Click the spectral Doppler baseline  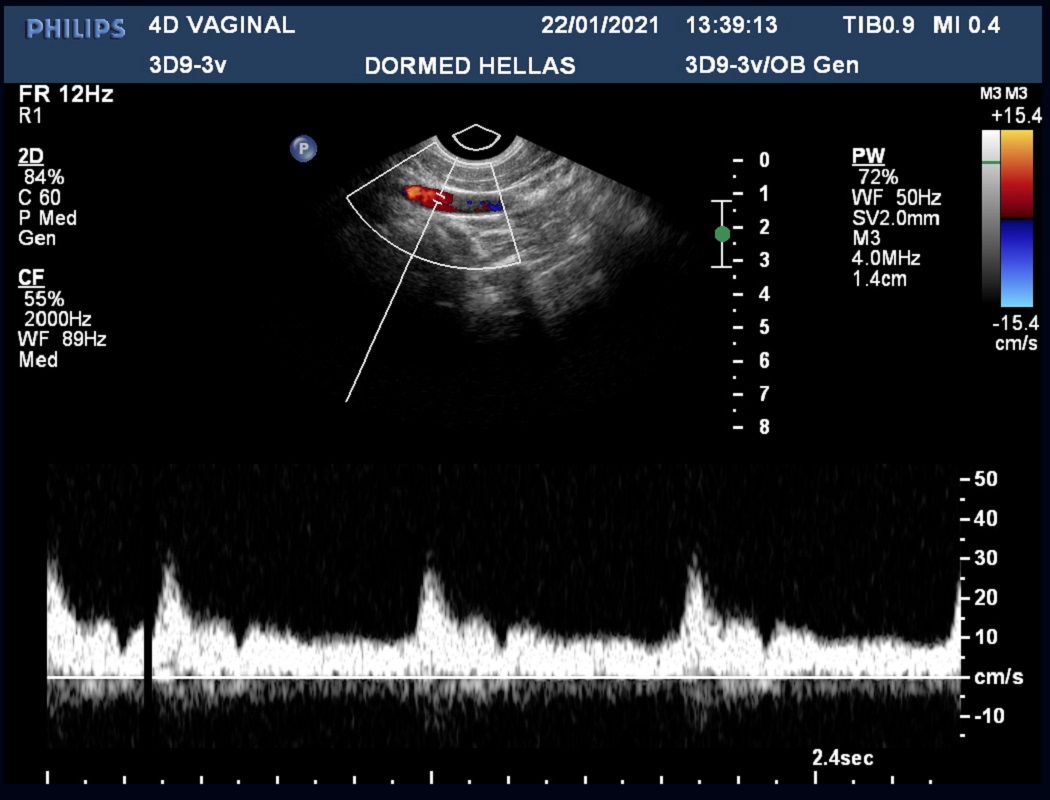[500, 678]
